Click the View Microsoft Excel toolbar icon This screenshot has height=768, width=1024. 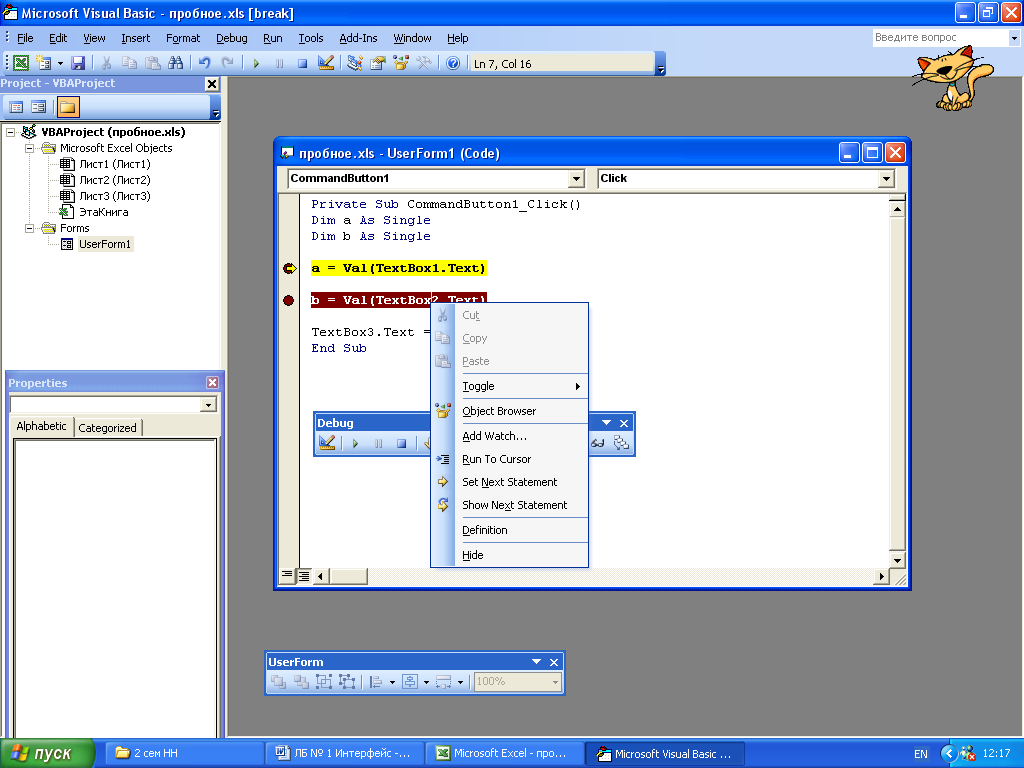(21, 63)
